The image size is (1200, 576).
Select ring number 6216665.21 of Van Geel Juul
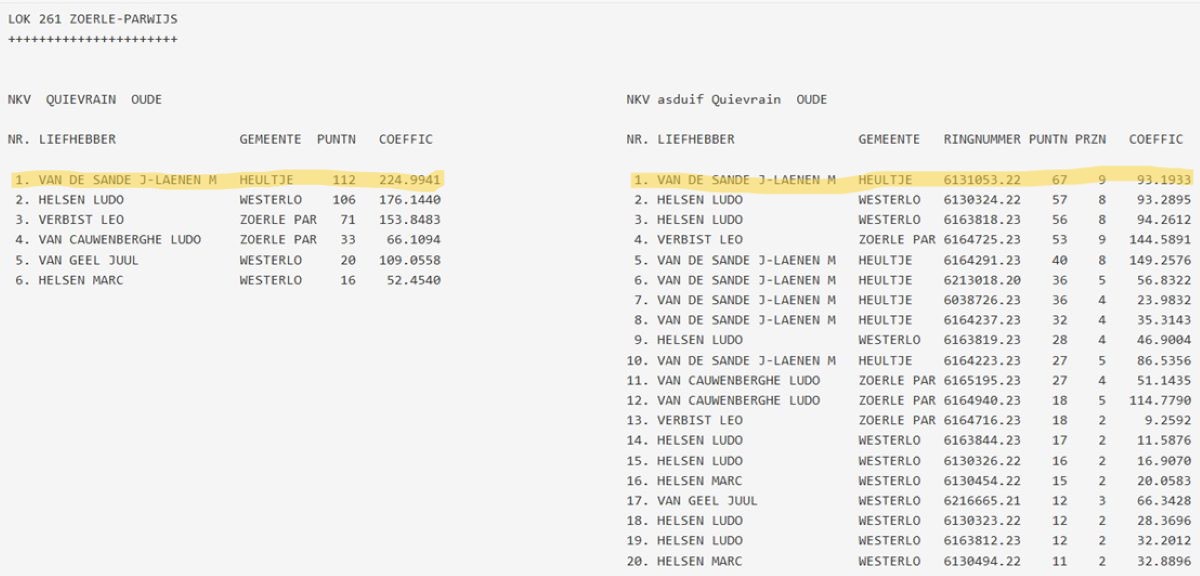[x=982, y=500]
